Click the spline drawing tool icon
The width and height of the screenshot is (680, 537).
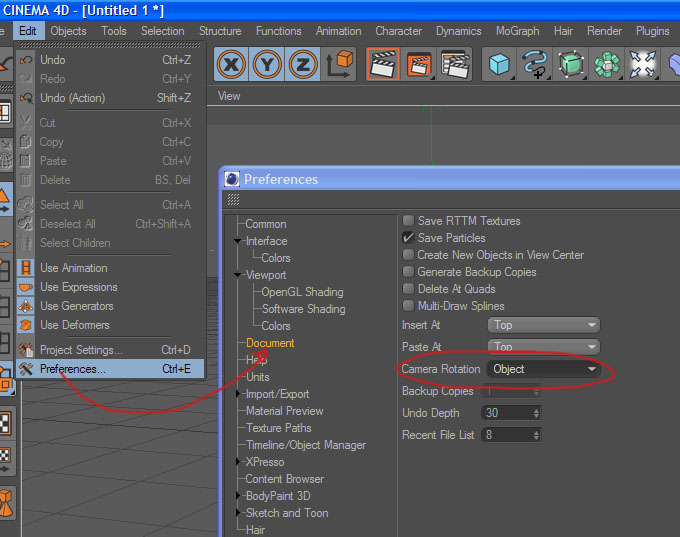tap(535, 65)
